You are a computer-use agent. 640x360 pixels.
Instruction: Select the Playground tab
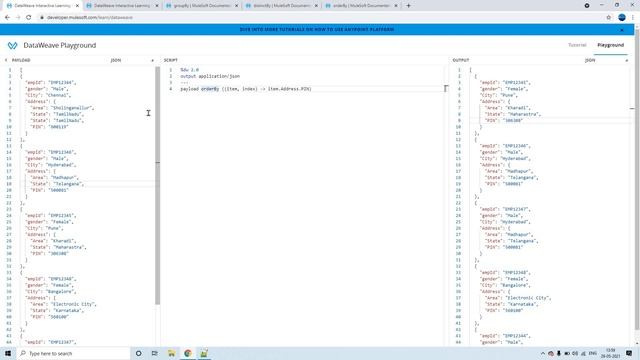(610, 45)
